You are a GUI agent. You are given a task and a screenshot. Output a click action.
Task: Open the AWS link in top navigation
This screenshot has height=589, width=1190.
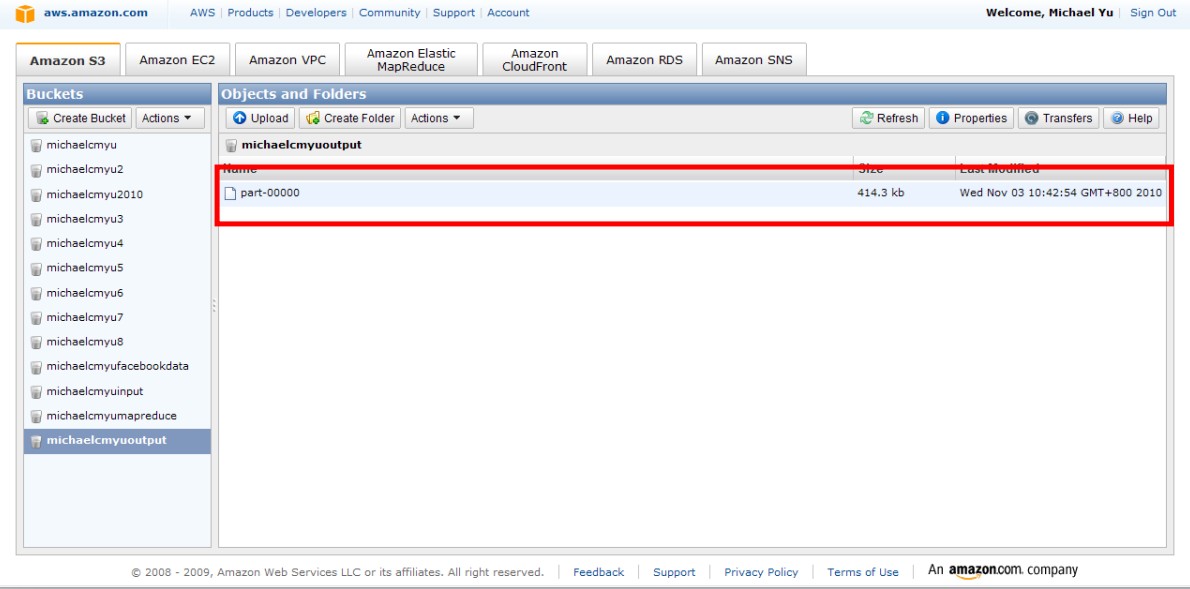tap(203, 13)
